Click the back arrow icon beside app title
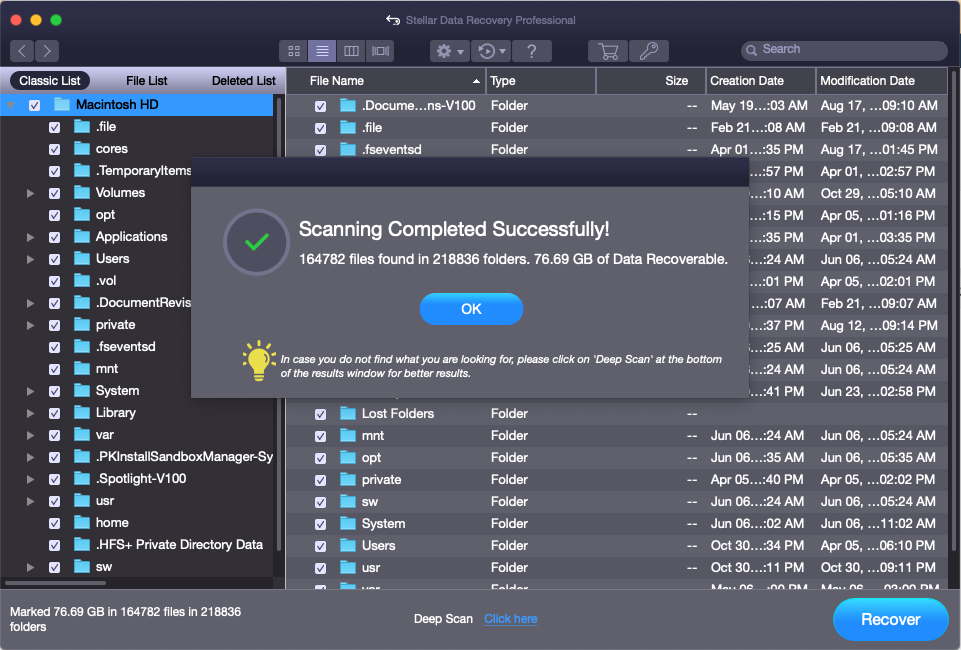Image resolution: width=961 pixels, height=650 pixels. [x=393, y=20]
